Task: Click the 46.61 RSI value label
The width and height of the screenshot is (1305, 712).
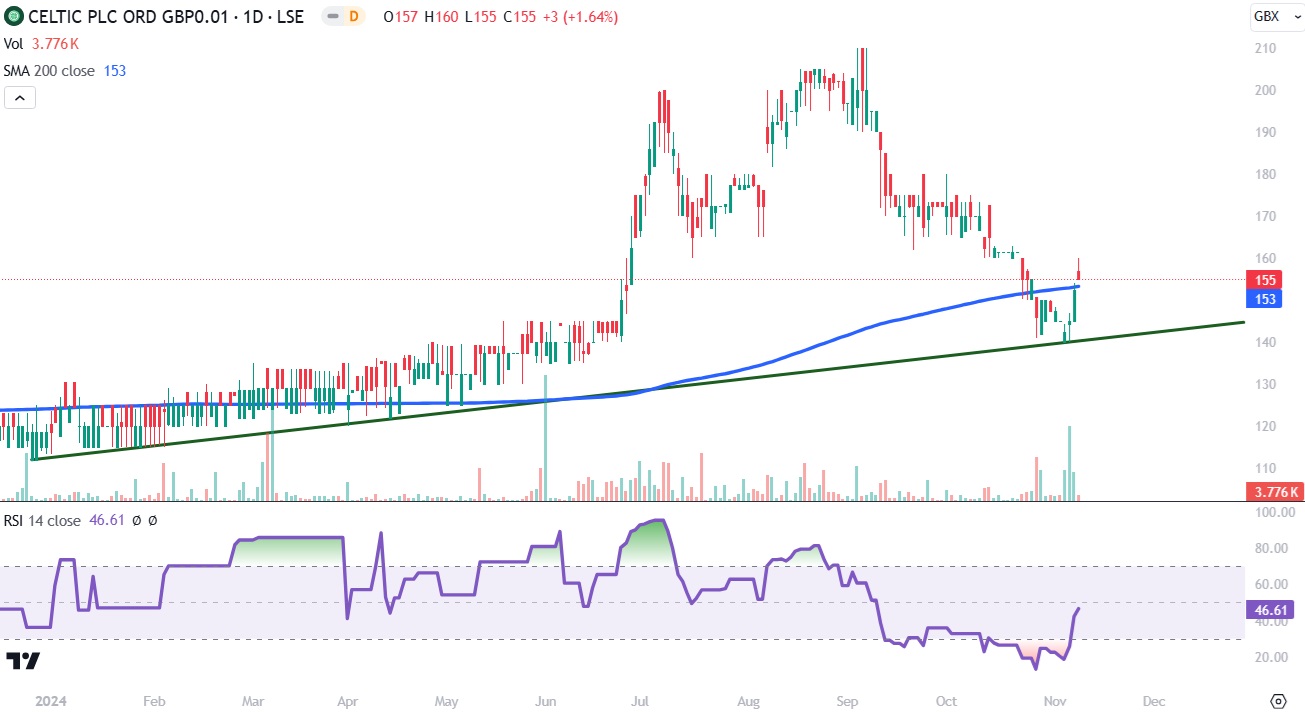Action: point(1269,610)
